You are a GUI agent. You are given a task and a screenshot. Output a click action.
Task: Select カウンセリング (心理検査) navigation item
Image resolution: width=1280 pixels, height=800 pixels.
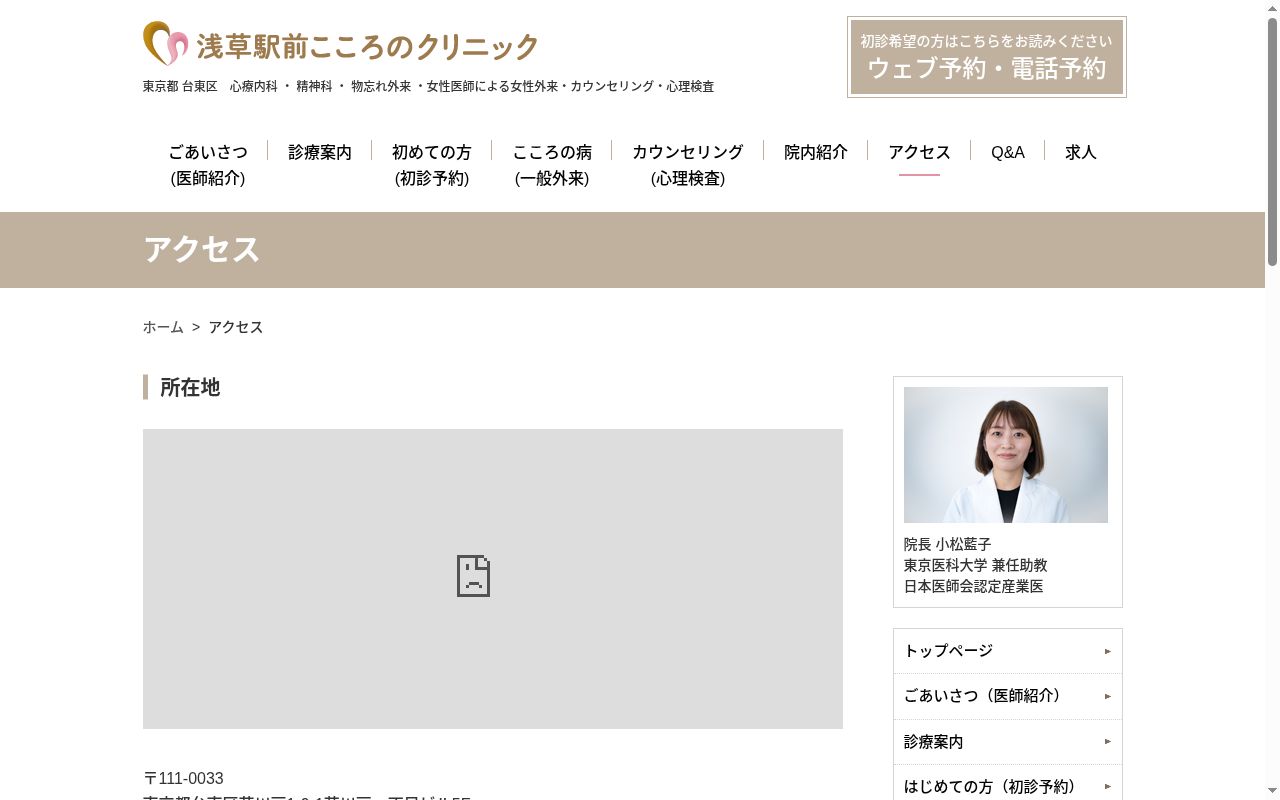(x=688, y=165)
